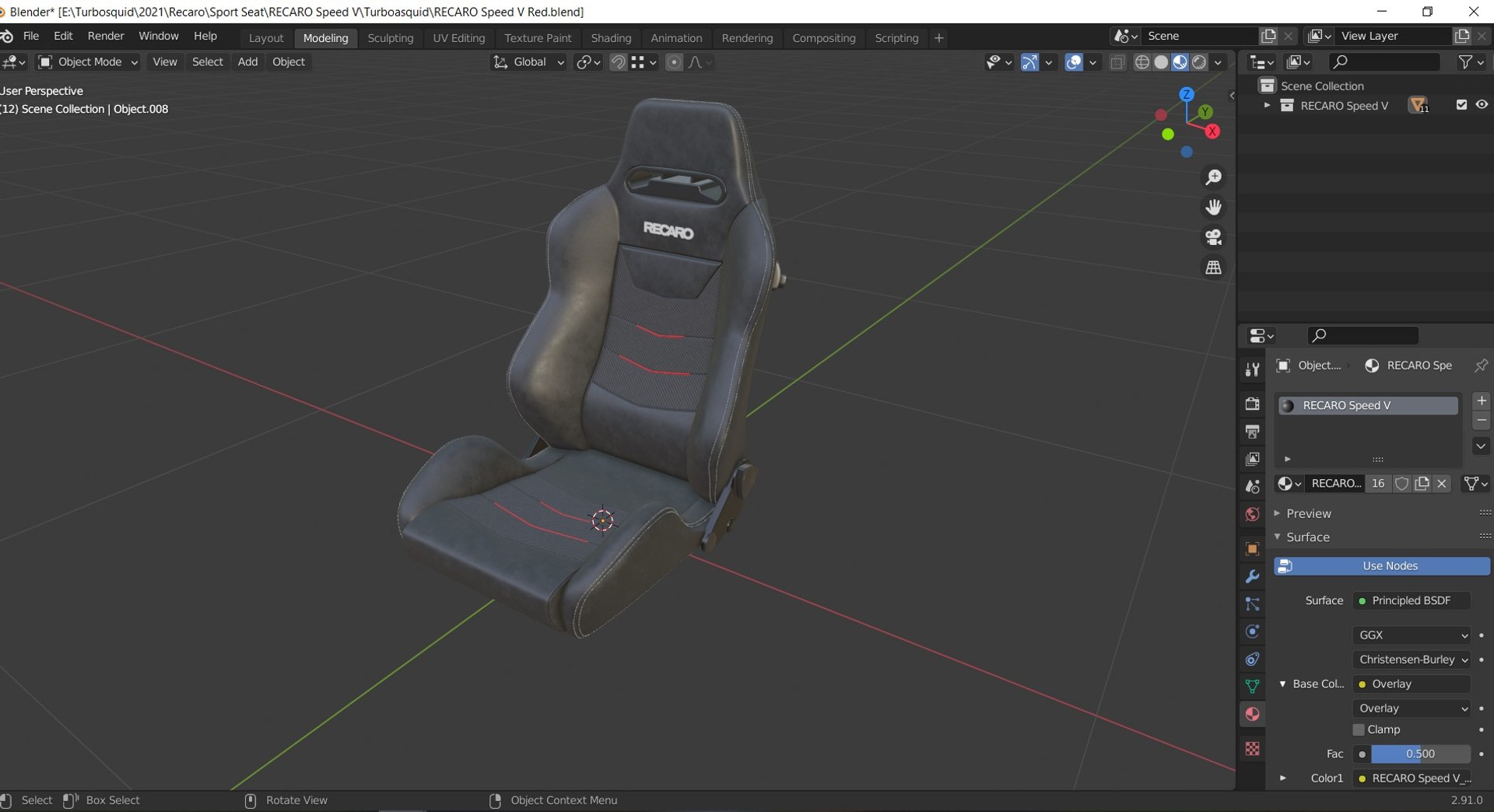Add a new workspace with plus
This screenshot has width=1494, height=812.
(939, 38)
